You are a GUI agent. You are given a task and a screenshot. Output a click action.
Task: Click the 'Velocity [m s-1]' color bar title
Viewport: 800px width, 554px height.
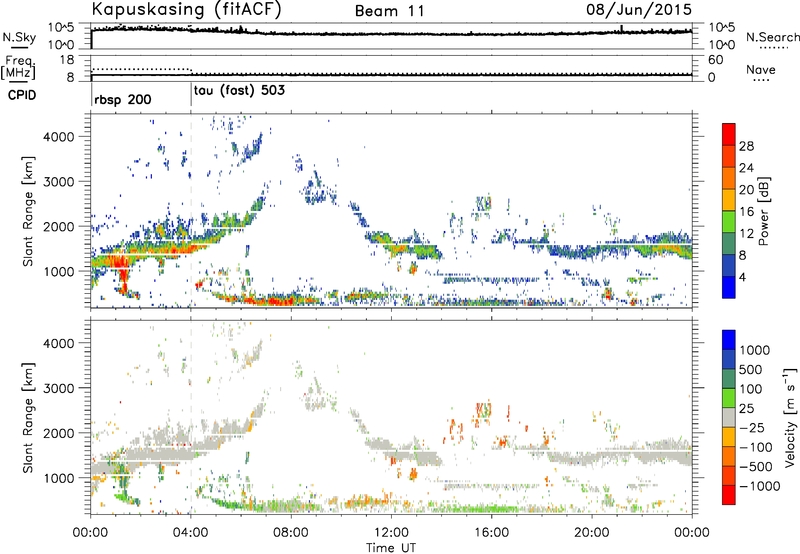pos(790,417)
